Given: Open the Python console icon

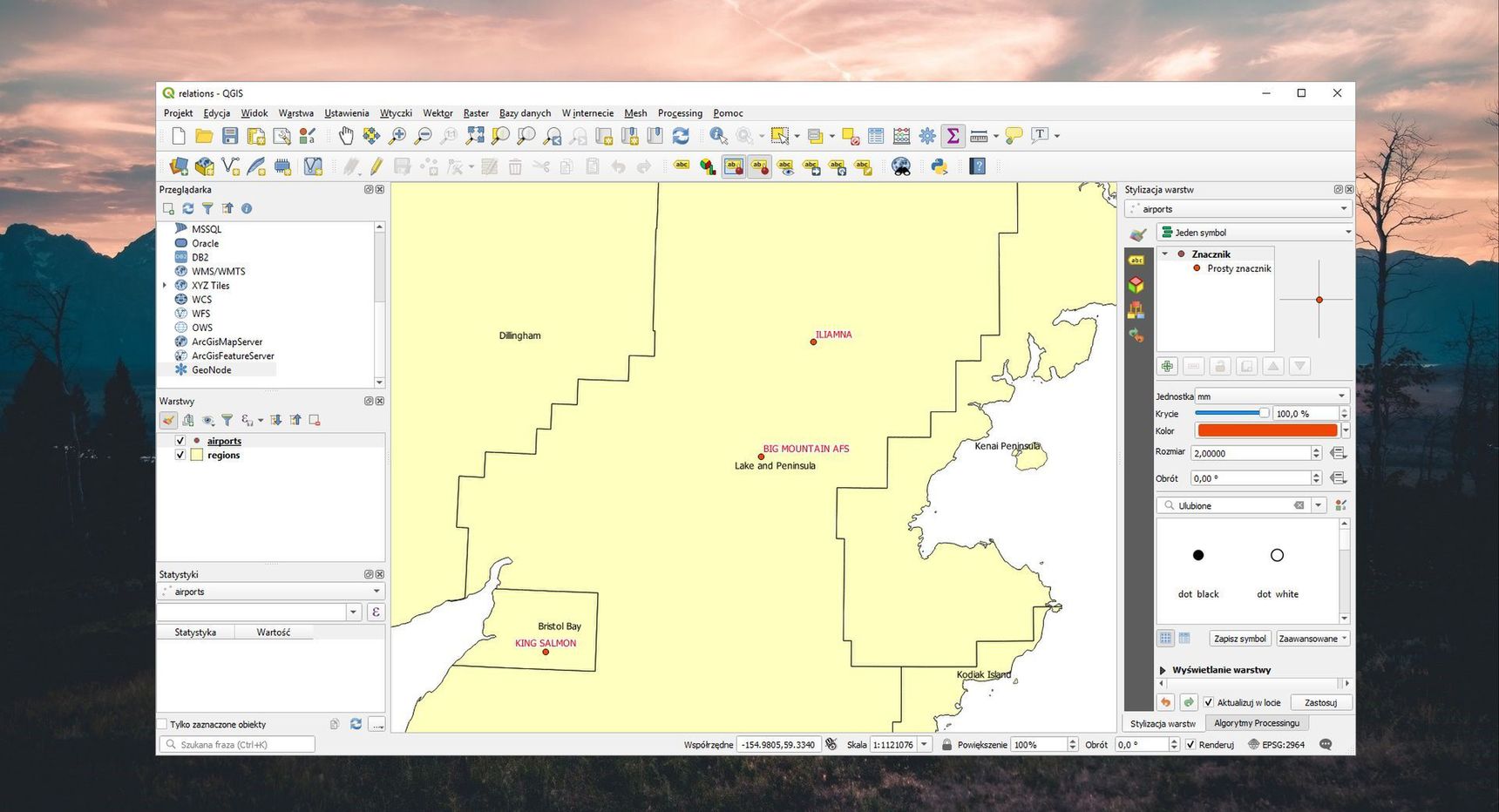Looking at the screenshot, I should (939, 166).
